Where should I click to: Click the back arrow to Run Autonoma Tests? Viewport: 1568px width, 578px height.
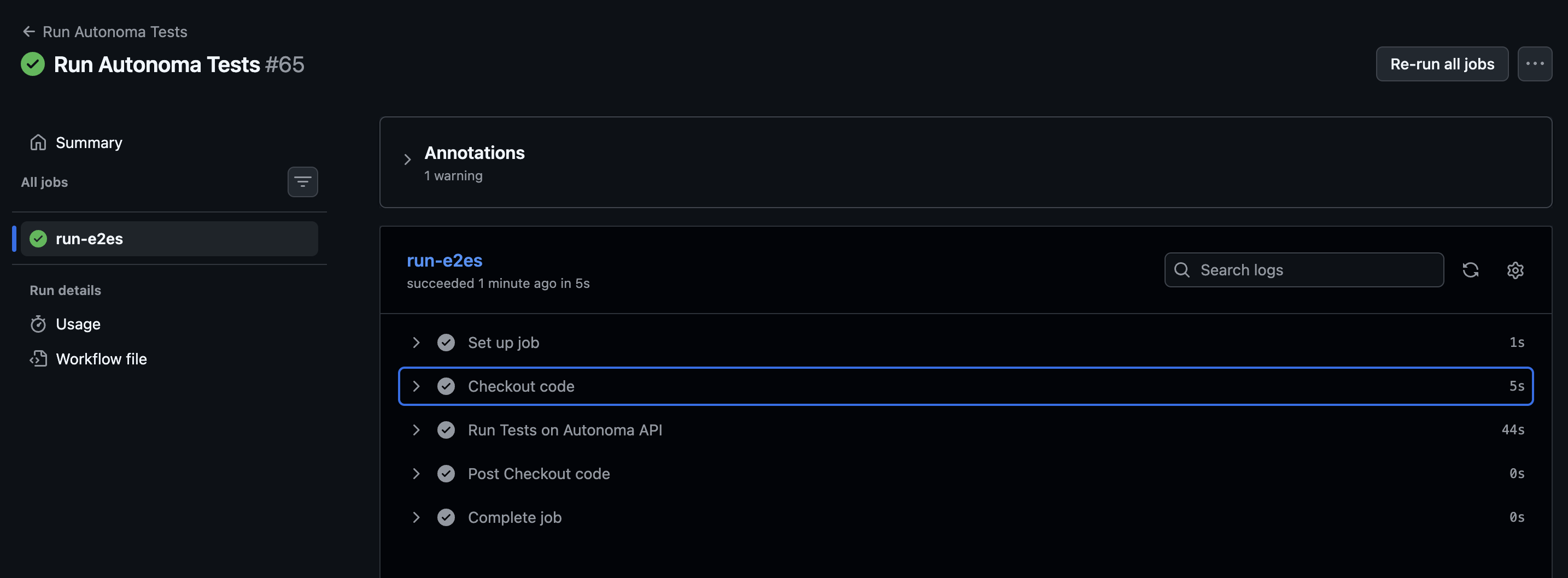(x=28, y=32)
